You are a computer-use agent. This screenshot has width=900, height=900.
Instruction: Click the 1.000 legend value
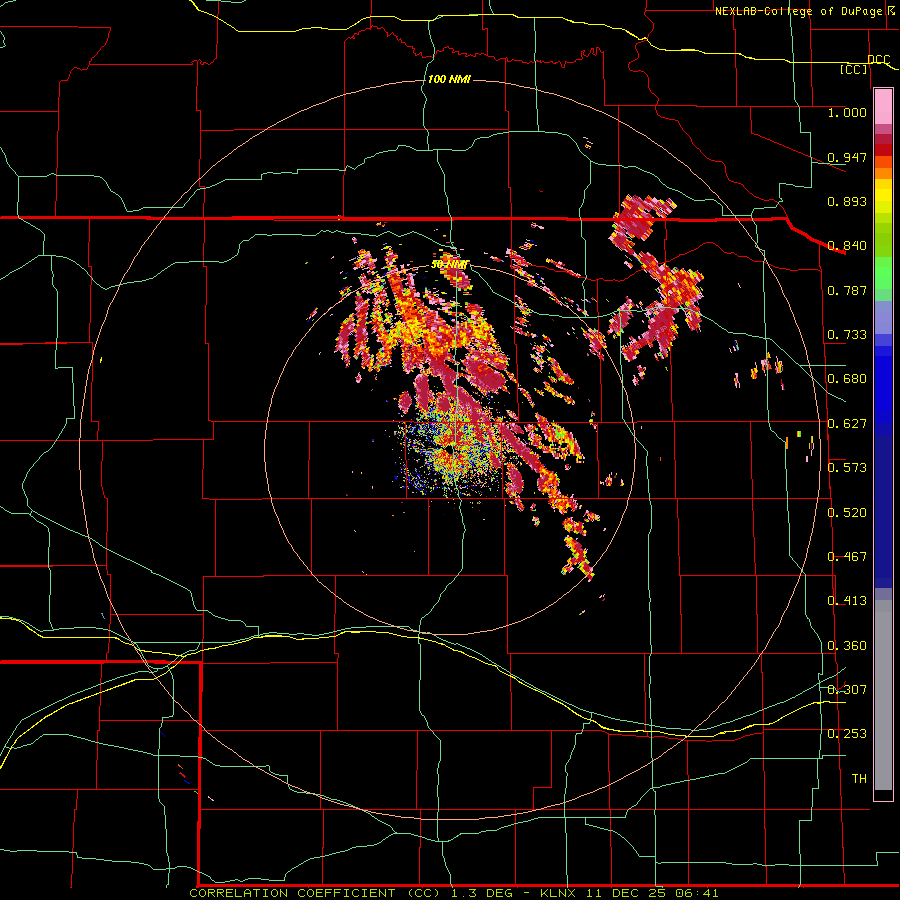(x=847, y=112)
